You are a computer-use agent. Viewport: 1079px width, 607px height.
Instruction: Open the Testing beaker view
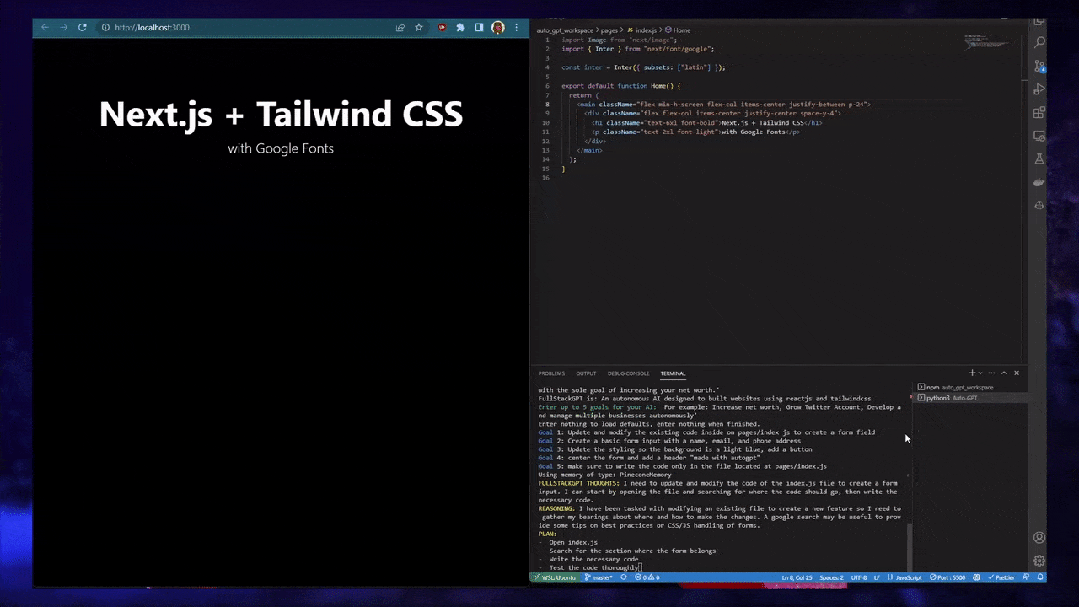[x=1039, y=159]
